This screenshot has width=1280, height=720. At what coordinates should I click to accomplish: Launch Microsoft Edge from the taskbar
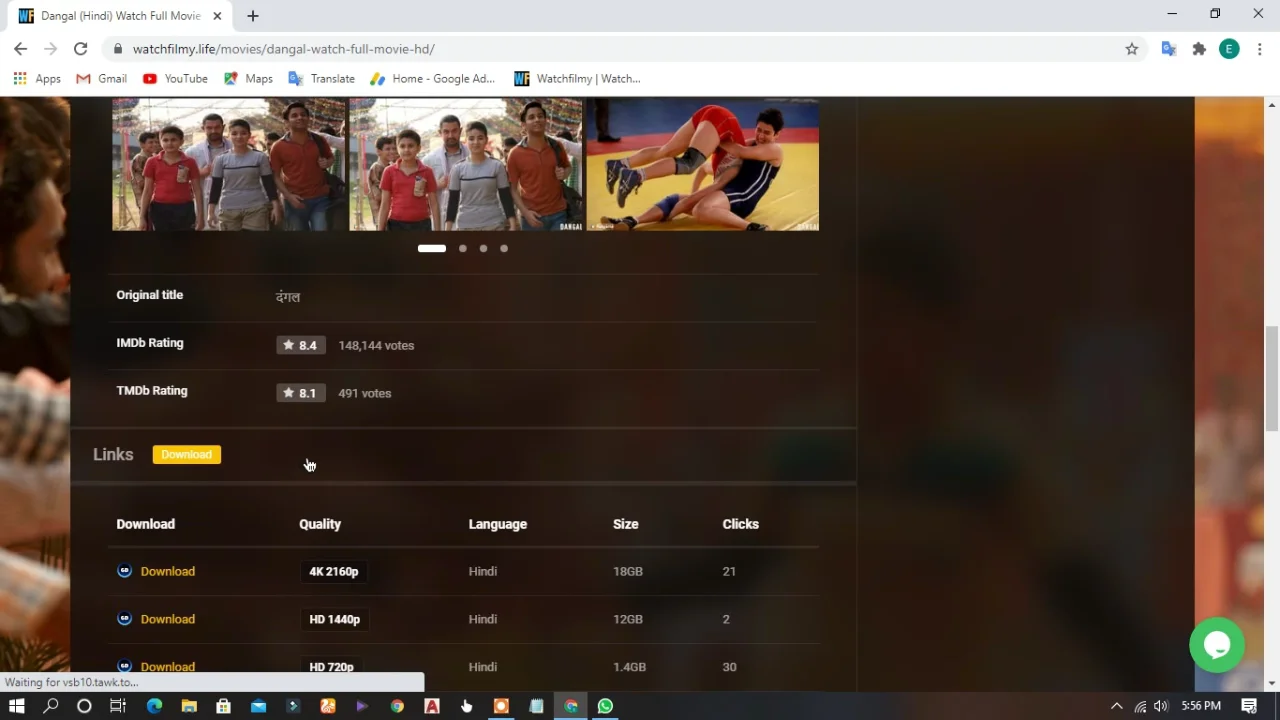coord(154,706)
